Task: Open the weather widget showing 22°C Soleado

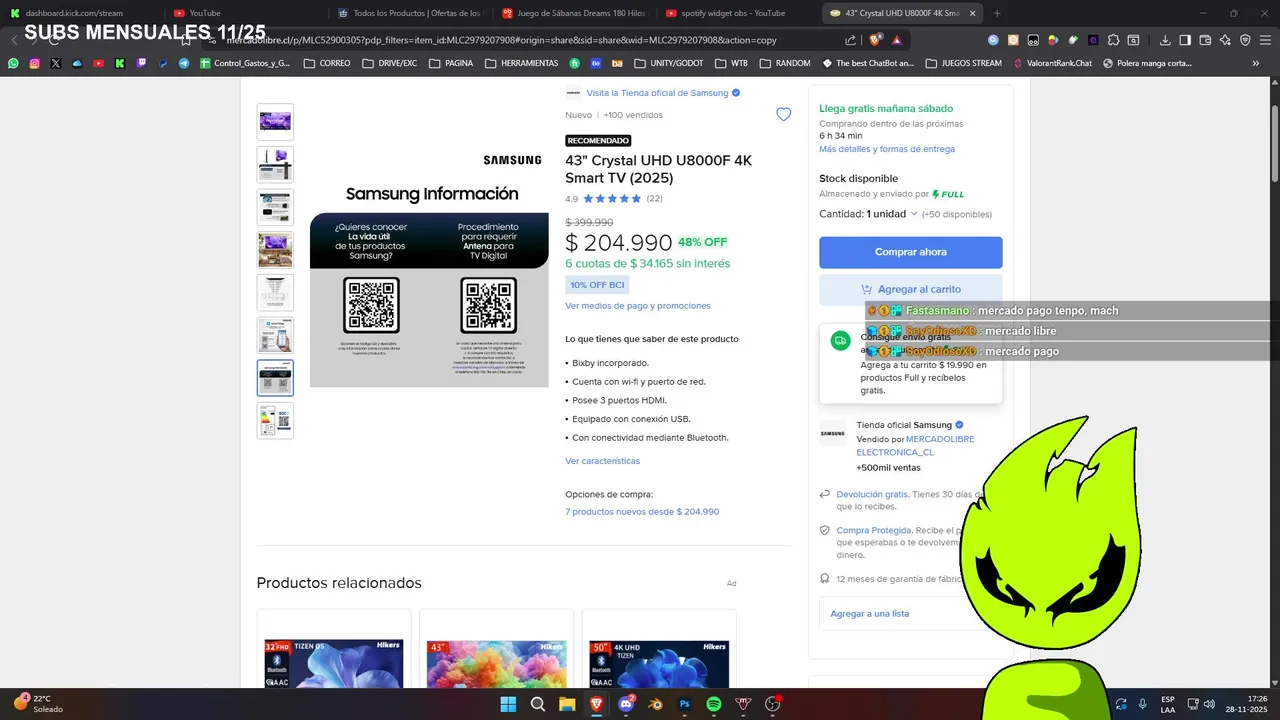Action: [38, 703]
